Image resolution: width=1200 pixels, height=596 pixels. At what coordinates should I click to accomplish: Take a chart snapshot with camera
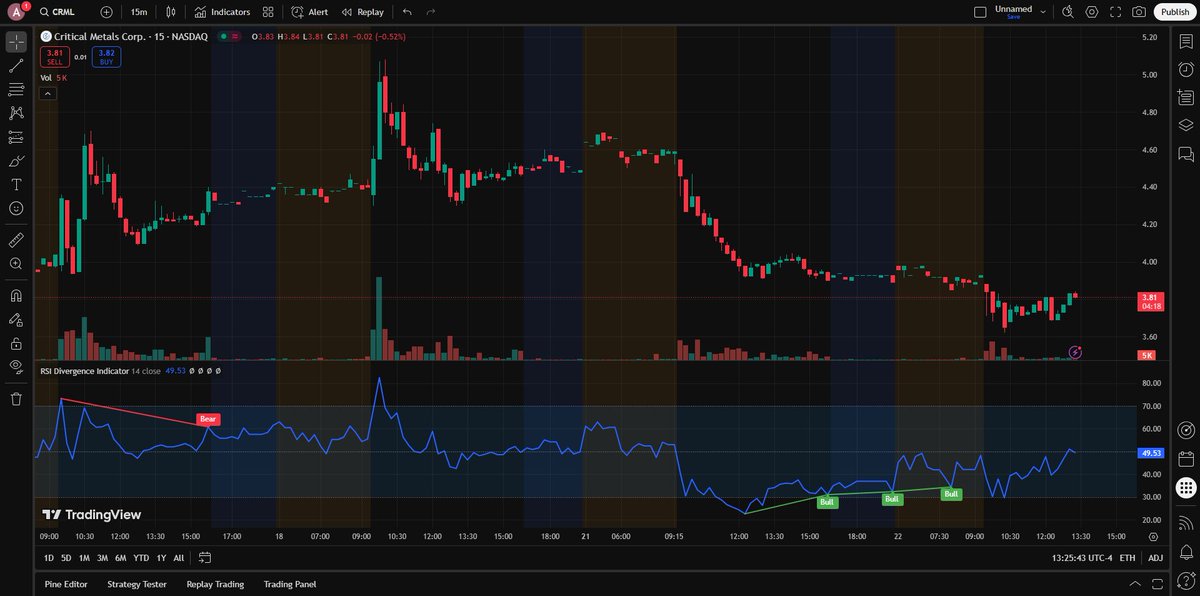pos(1139,12)
